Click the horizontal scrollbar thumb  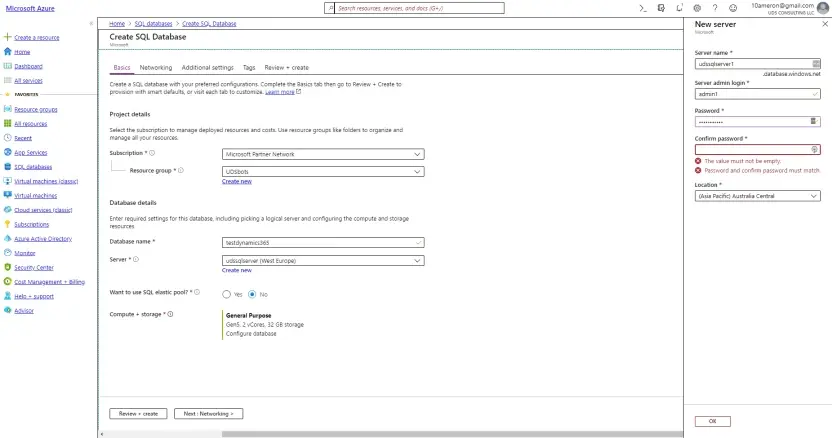coord(452,434)
